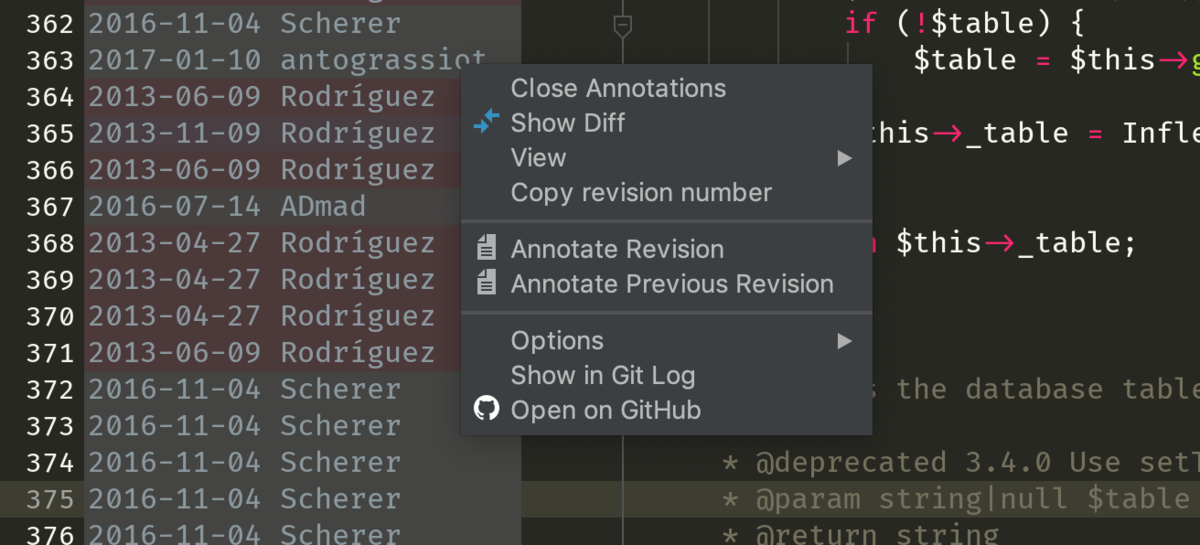Expand the View submenu arrow

tap(845, 158)
